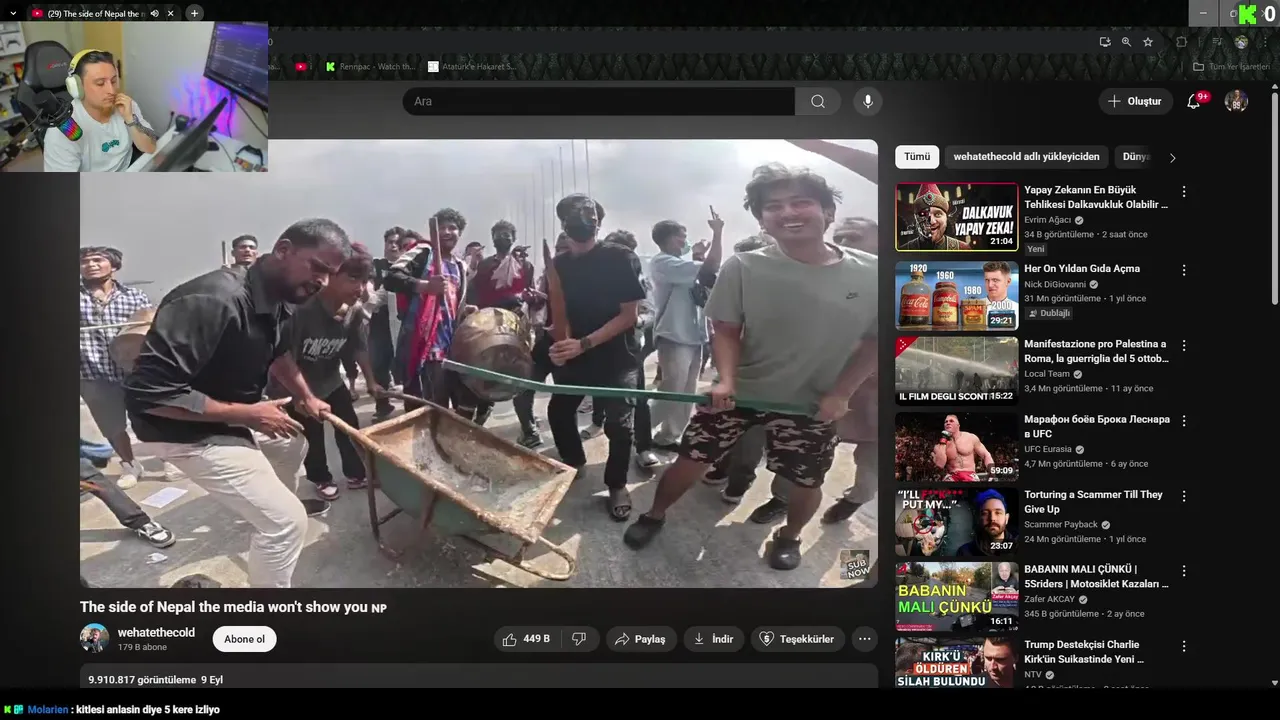The width and height of the screenshot is (1280, 720).
Task: Open options for Her On Yıldan Gıda Açma
Action: 1184,270
